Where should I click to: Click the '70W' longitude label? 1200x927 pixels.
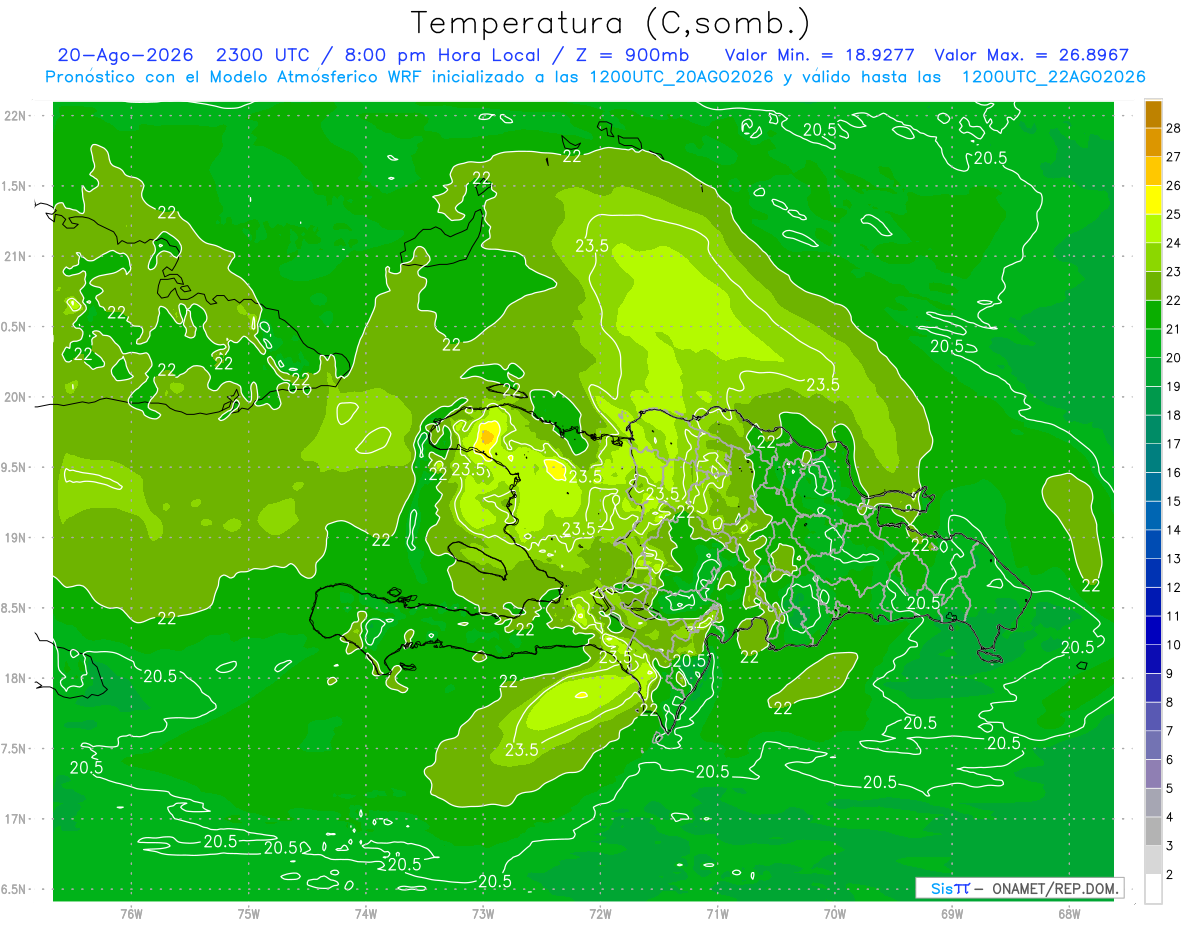point(835,913)
